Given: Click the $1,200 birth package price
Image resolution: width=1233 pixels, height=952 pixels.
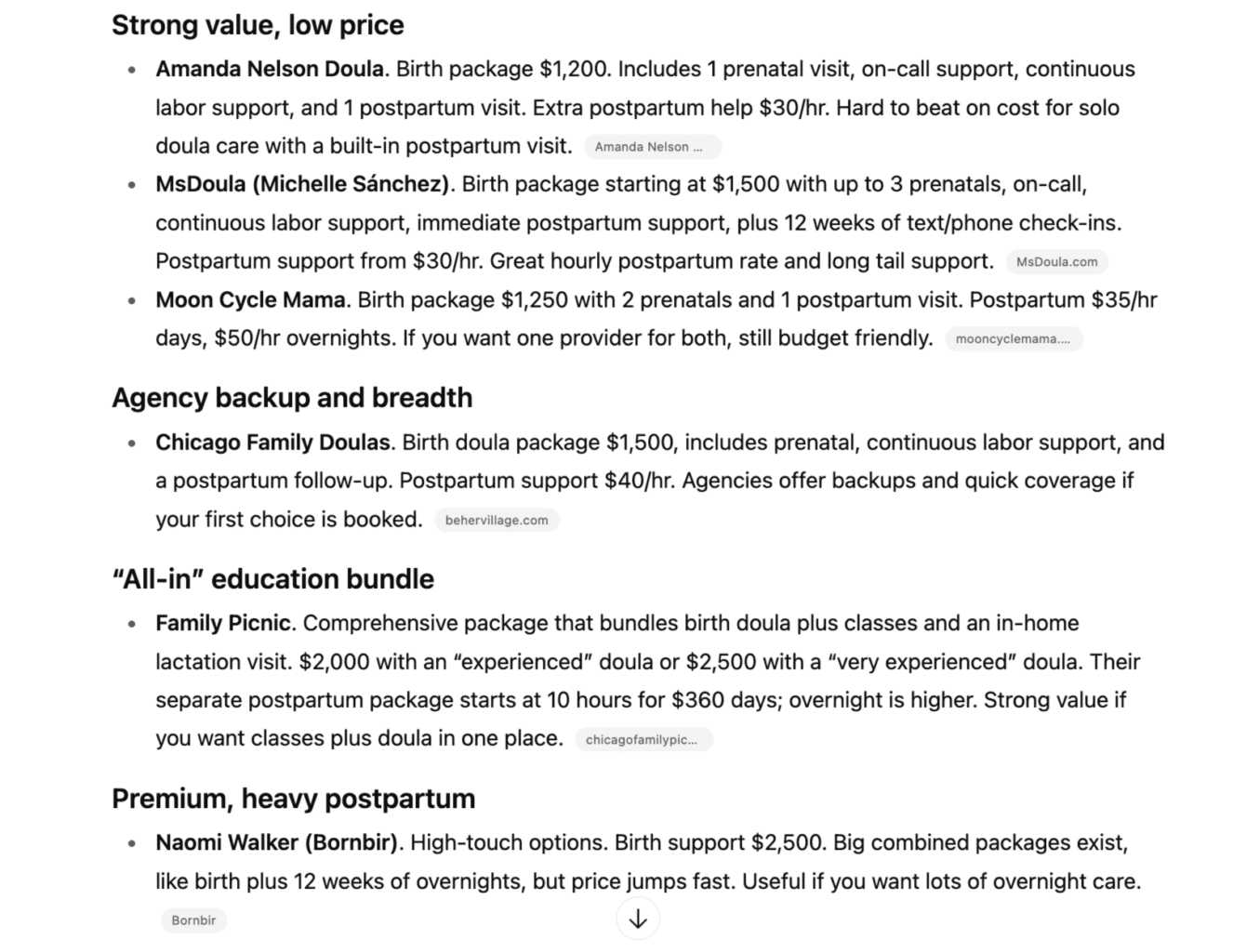Looking at the screenshot, I should (574, 70).
